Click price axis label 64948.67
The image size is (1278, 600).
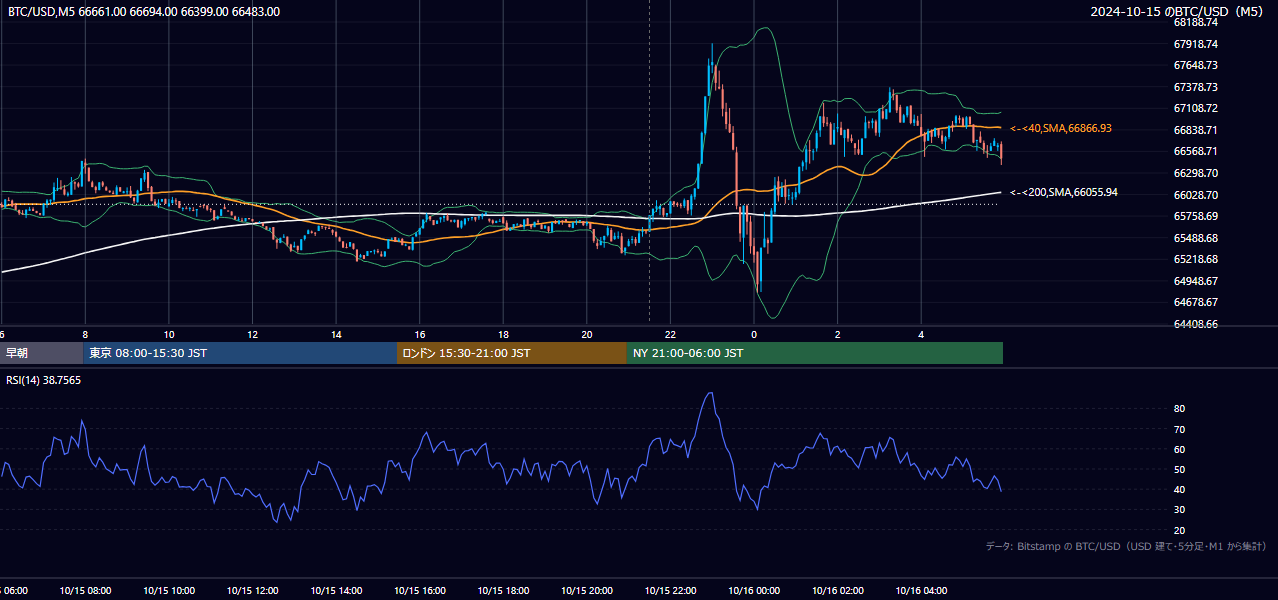[x=1195, y=281]
